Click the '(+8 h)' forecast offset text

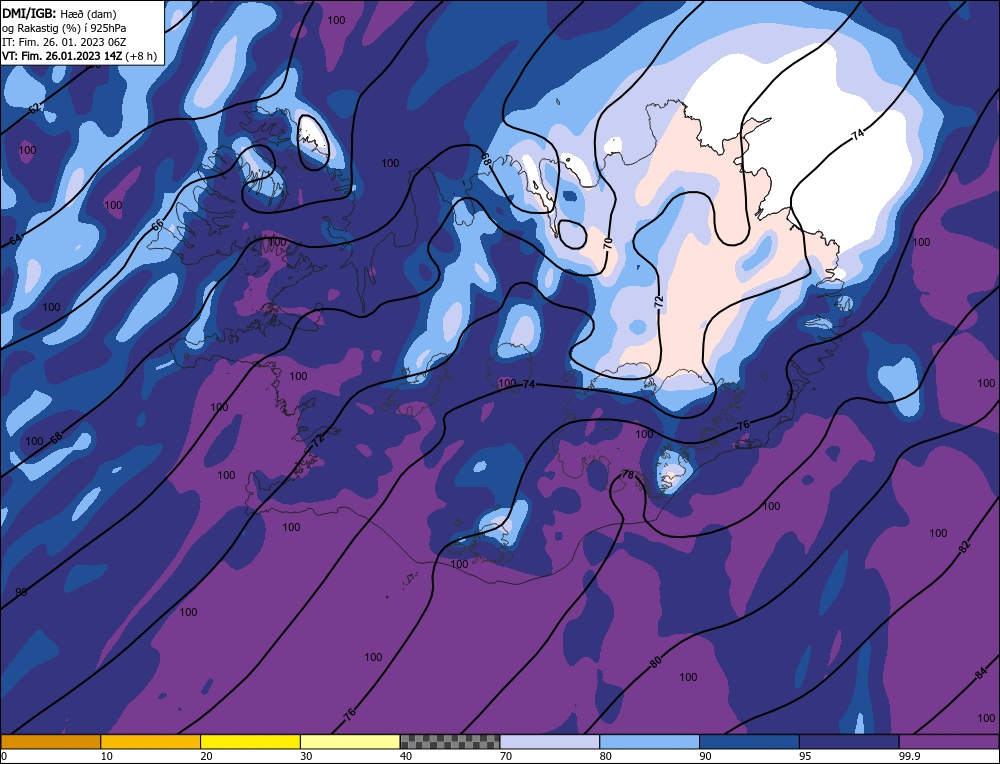tap(141, 56)
